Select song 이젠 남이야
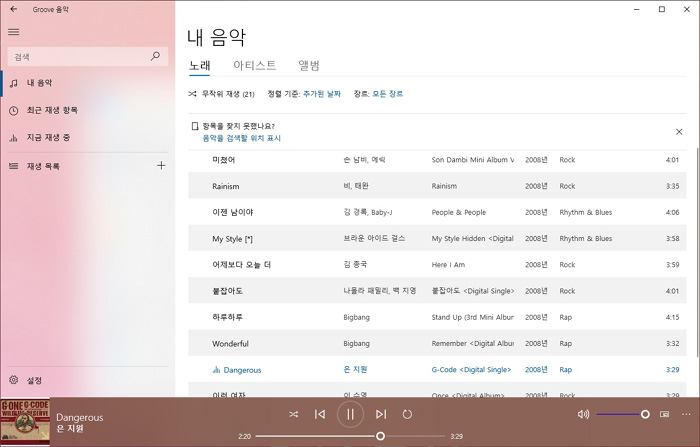The width and height of the screenshot is (700, 447). tap(233, 213)
